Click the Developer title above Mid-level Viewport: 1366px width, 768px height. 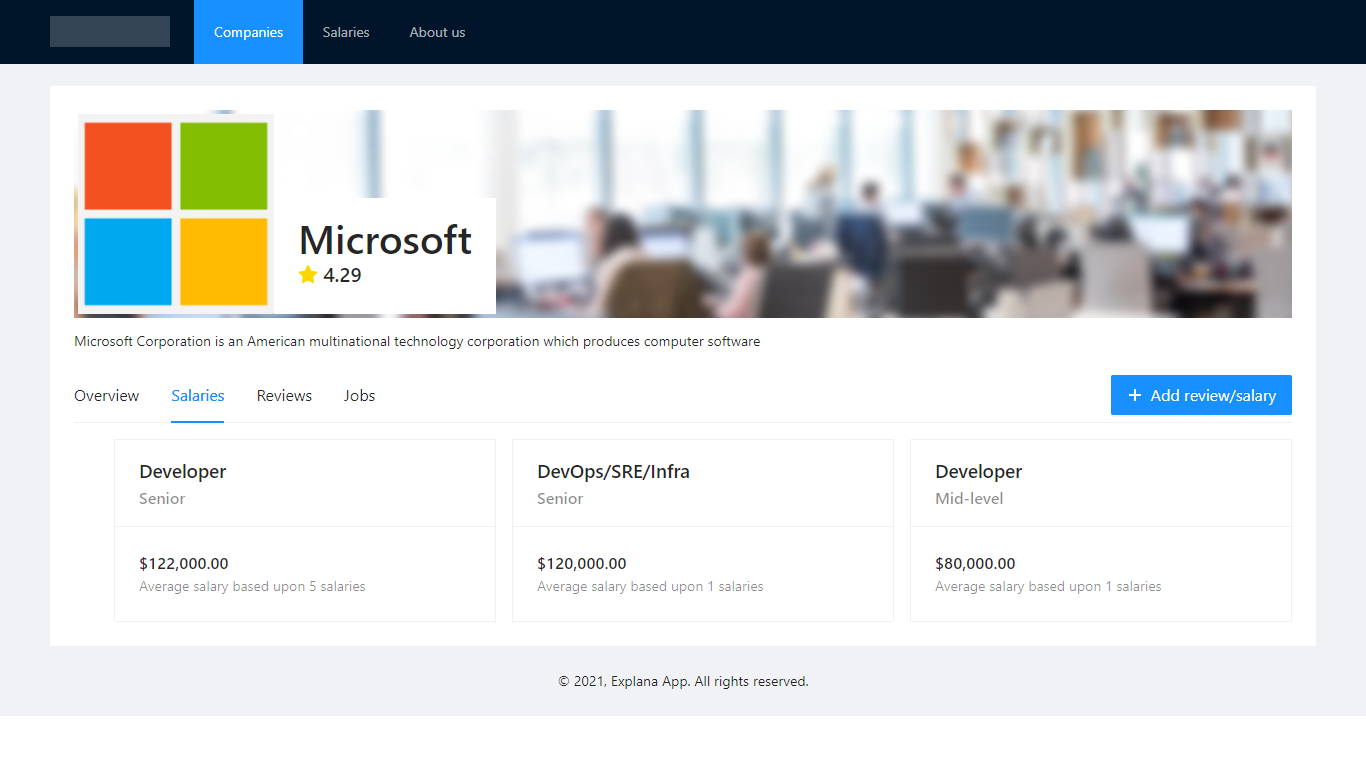click(x=979, y=471)
